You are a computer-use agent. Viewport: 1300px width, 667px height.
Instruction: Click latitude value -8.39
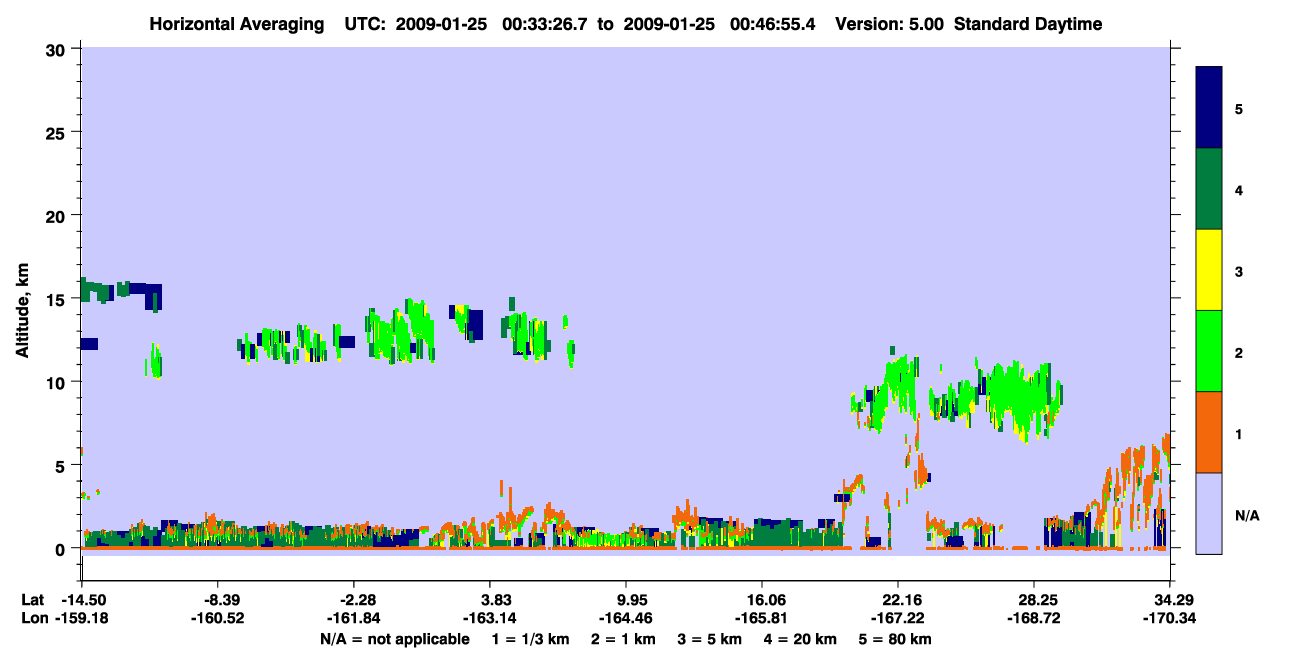(x=217, y=600)
